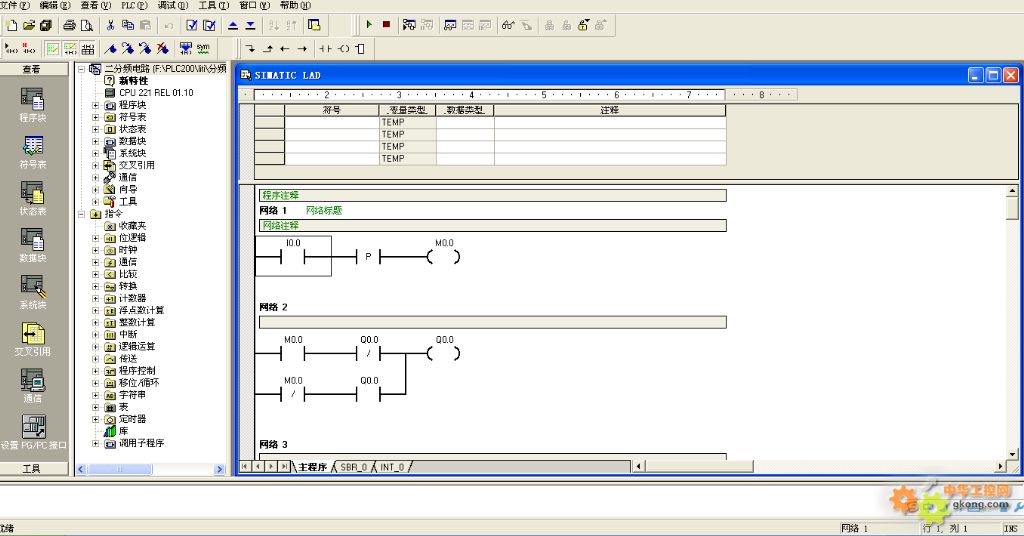
Task: Expand the 位逻辑 instruction folder
Action: tap(95, 238)
